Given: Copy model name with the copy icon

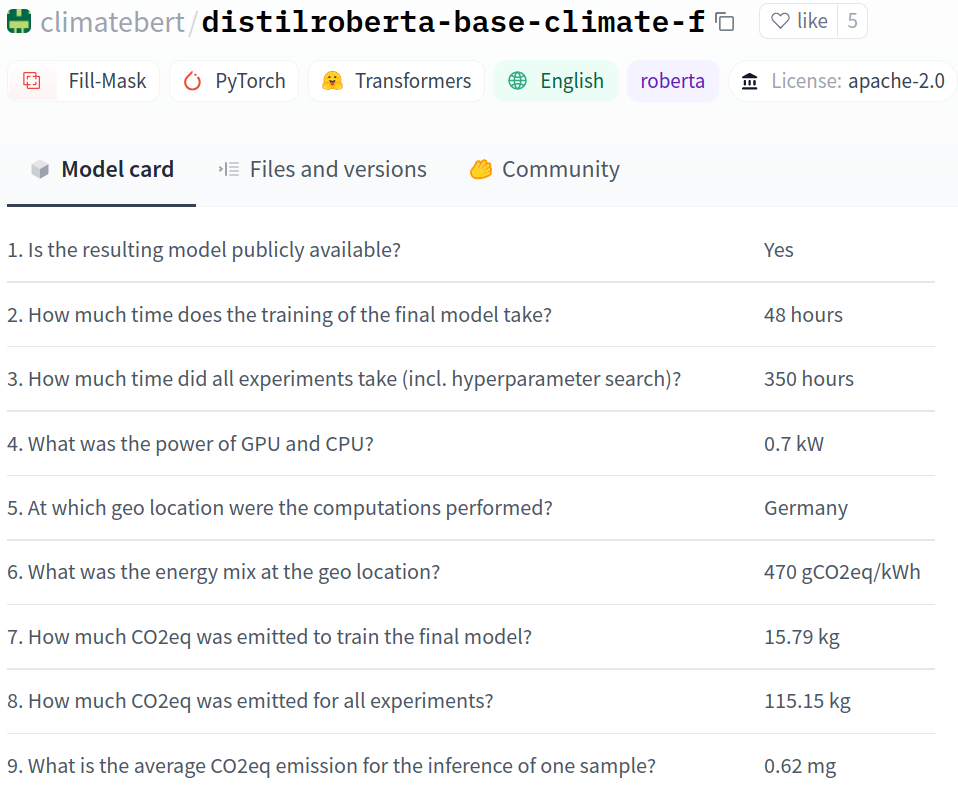Looking at the screenshot, I should 725,22.
